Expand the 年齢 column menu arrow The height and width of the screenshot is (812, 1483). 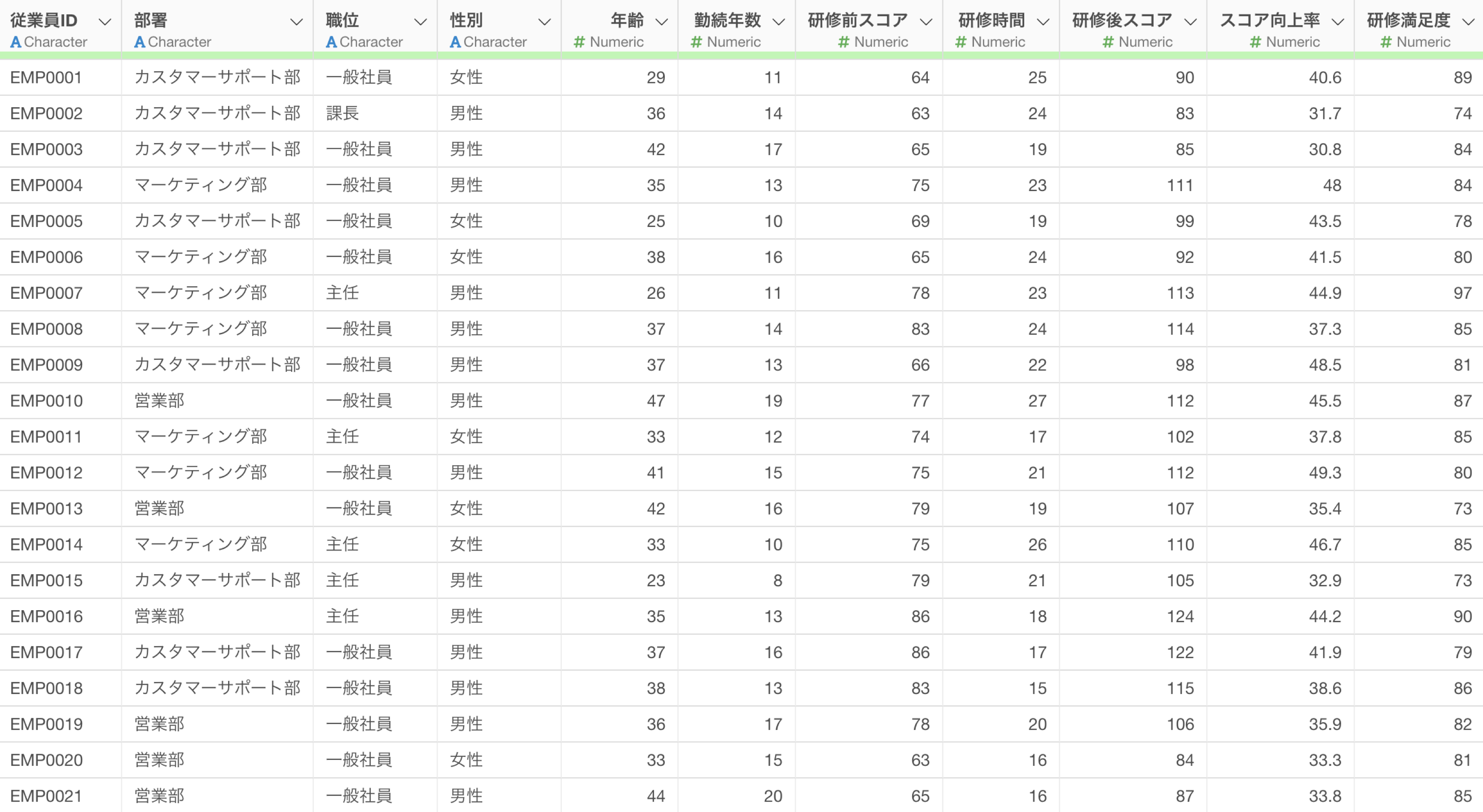[662, 22]
